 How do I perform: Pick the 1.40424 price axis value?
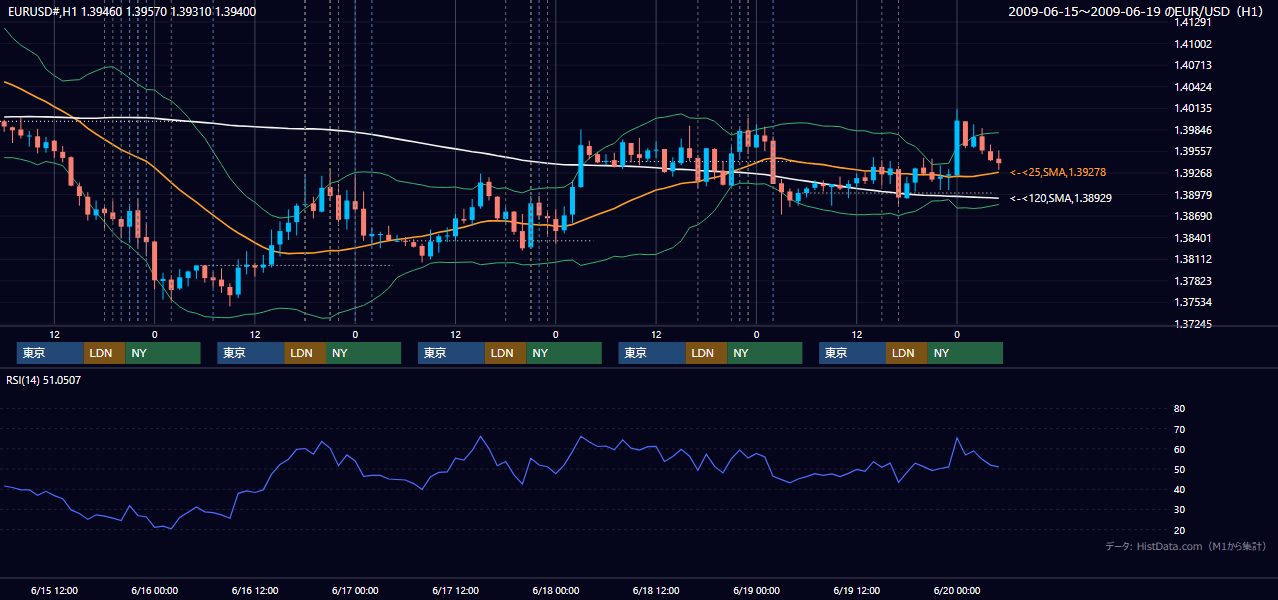(1194, 87)
